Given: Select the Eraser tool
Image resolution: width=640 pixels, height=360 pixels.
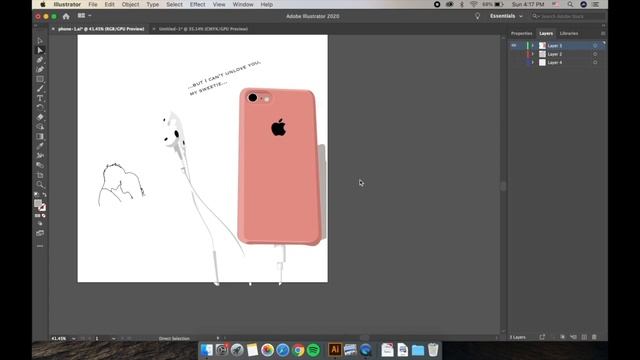Looking at the screenshot, I should point(40,117).
